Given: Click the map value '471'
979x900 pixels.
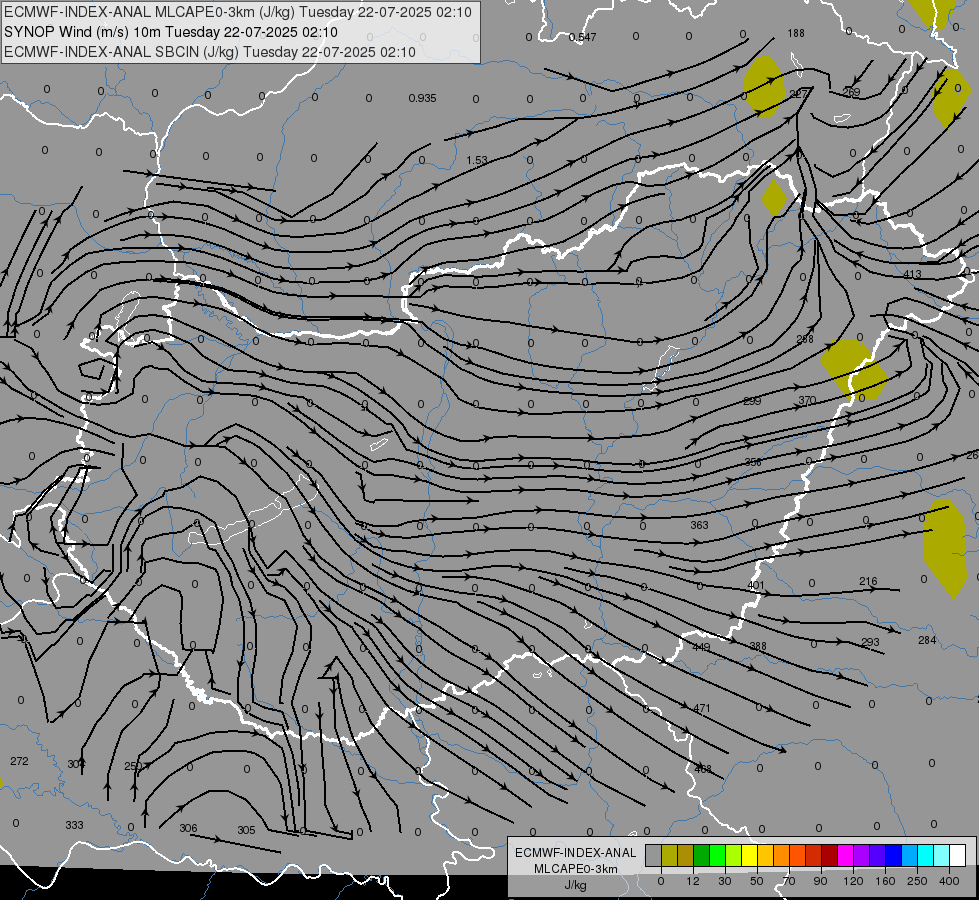Looking at the screenshot, I should pyautogui.click(x=702, y=708).
